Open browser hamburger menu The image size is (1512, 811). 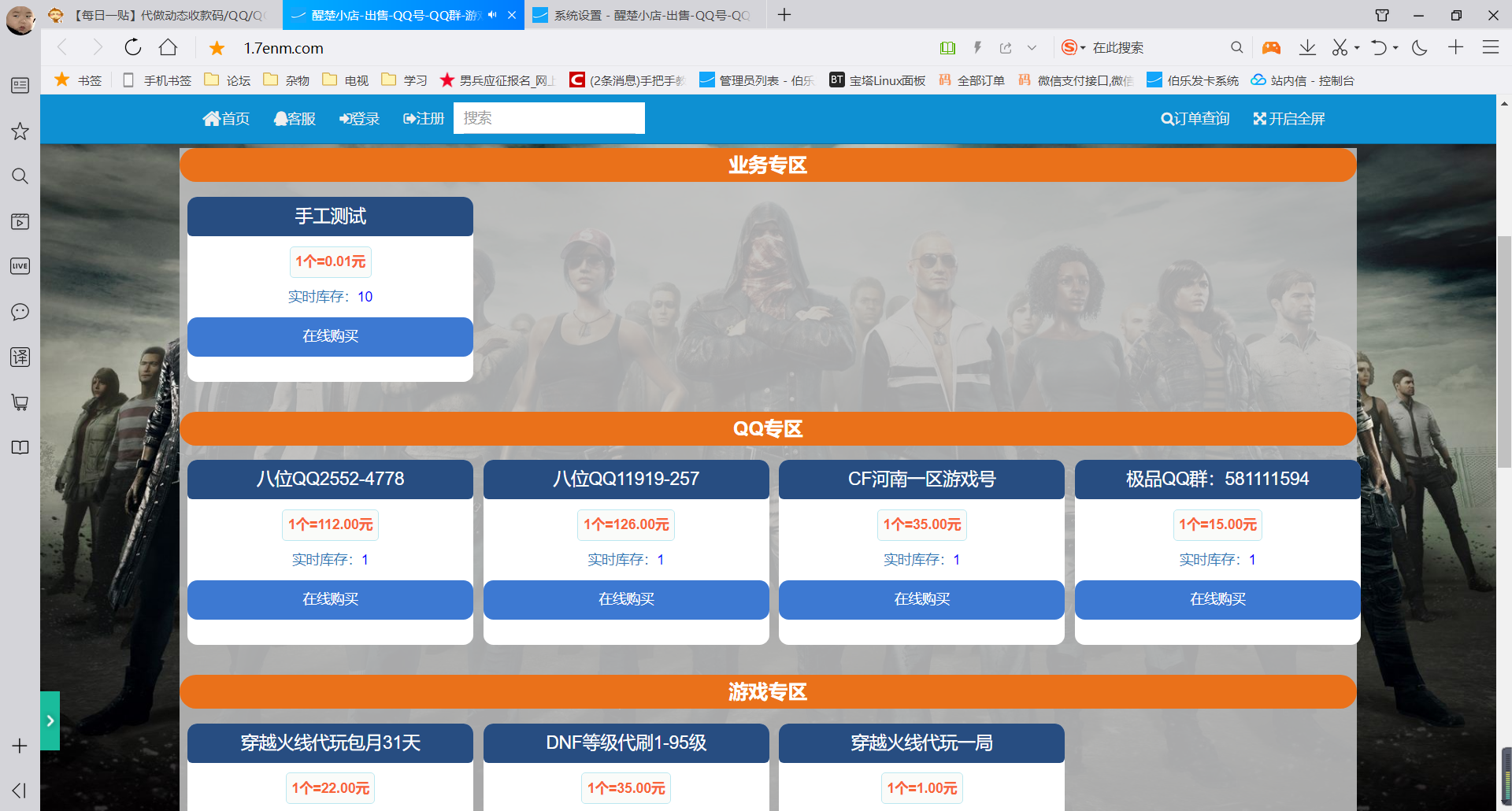click(x=1490, y=47)
